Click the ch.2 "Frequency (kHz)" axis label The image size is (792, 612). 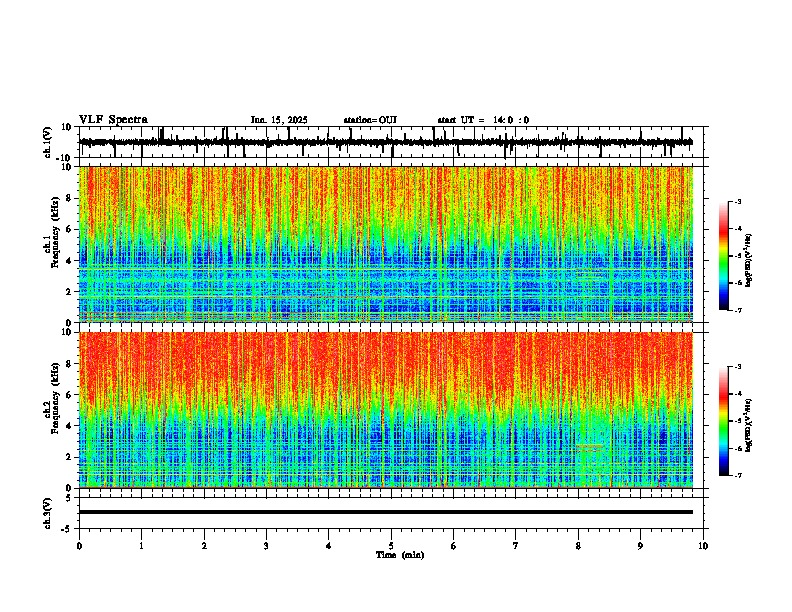point(55,398)
